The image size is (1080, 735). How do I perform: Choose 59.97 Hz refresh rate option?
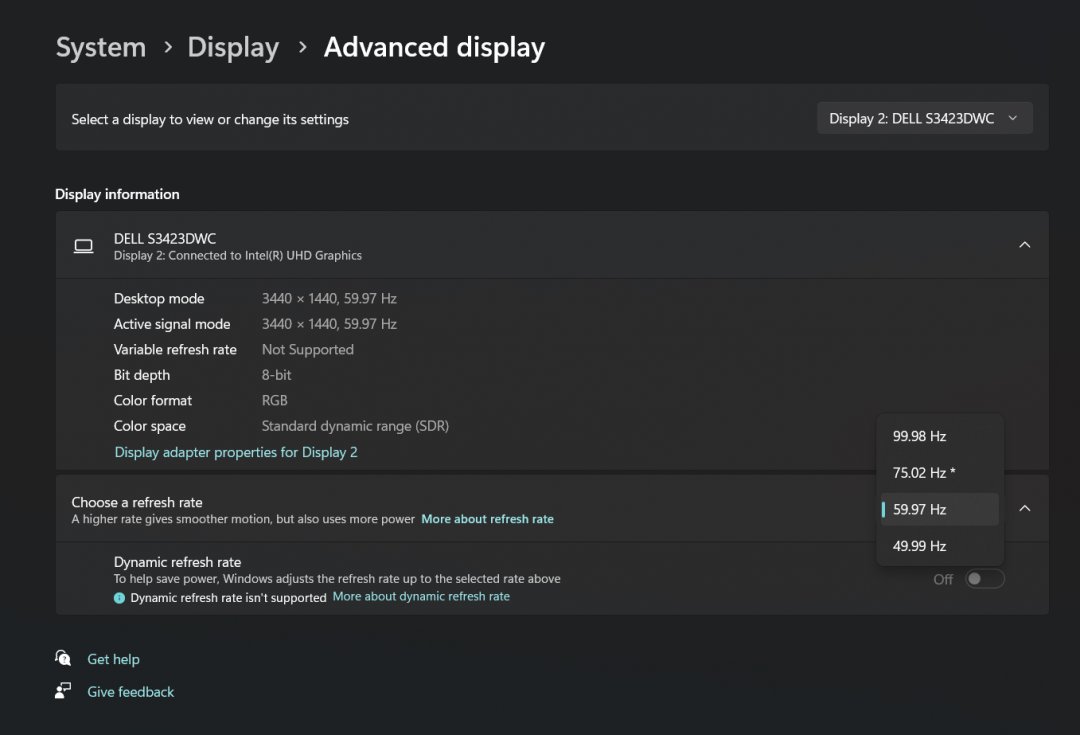tap(939, 509)
